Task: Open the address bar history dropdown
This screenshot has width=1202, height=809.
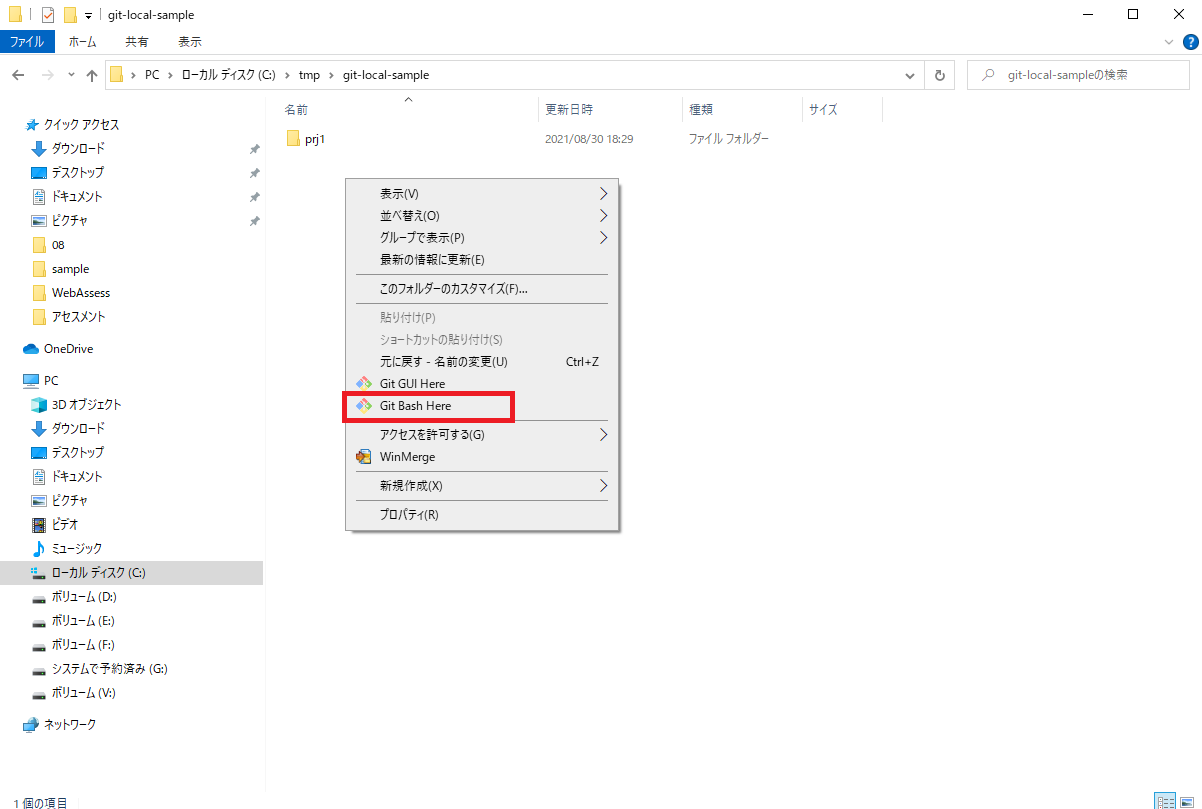Action: click(x=910, y=75)
